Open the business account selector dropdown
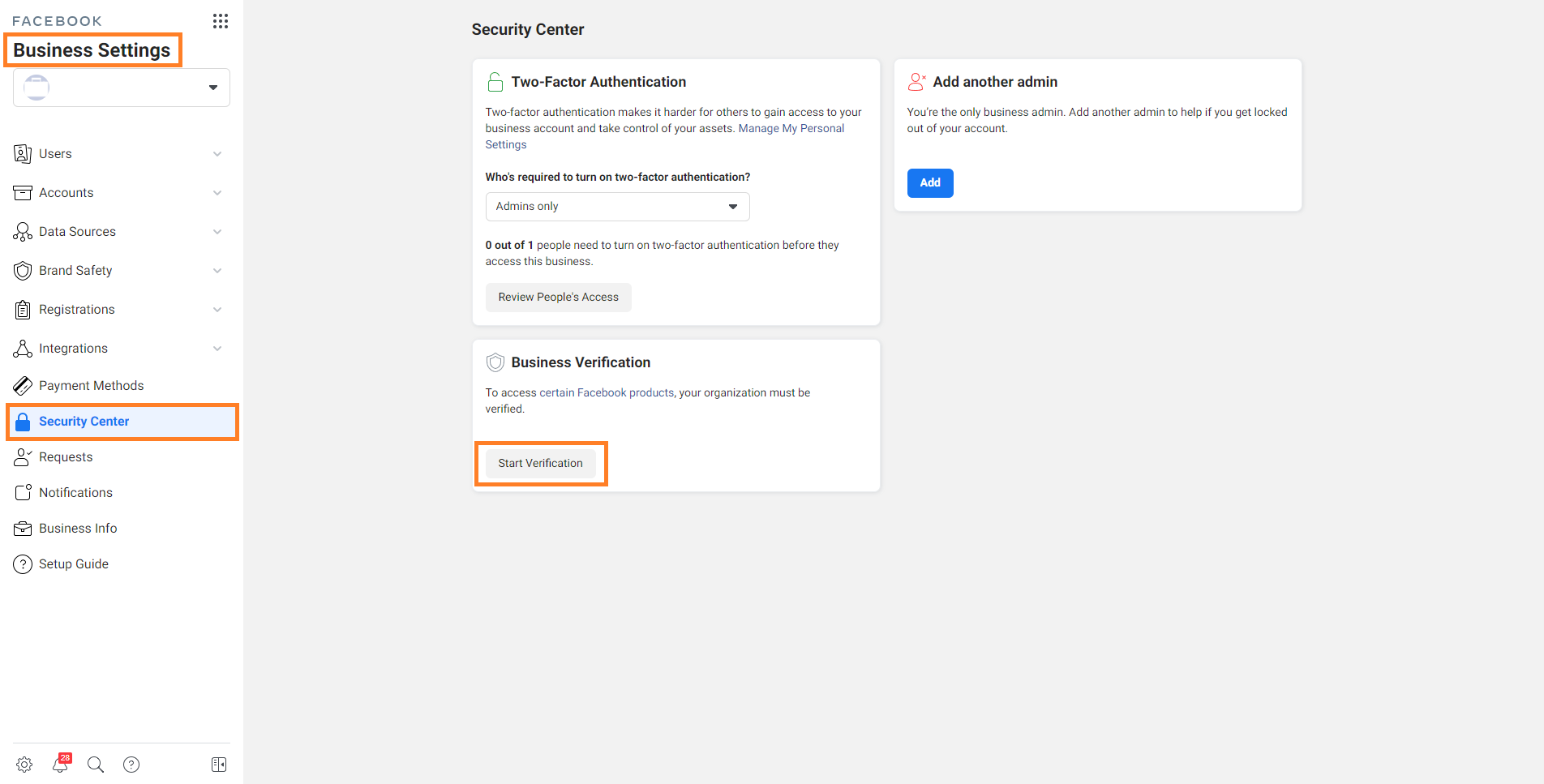Image resolution: width=1544 pixels, height=784 pixels. pos(122,88)
